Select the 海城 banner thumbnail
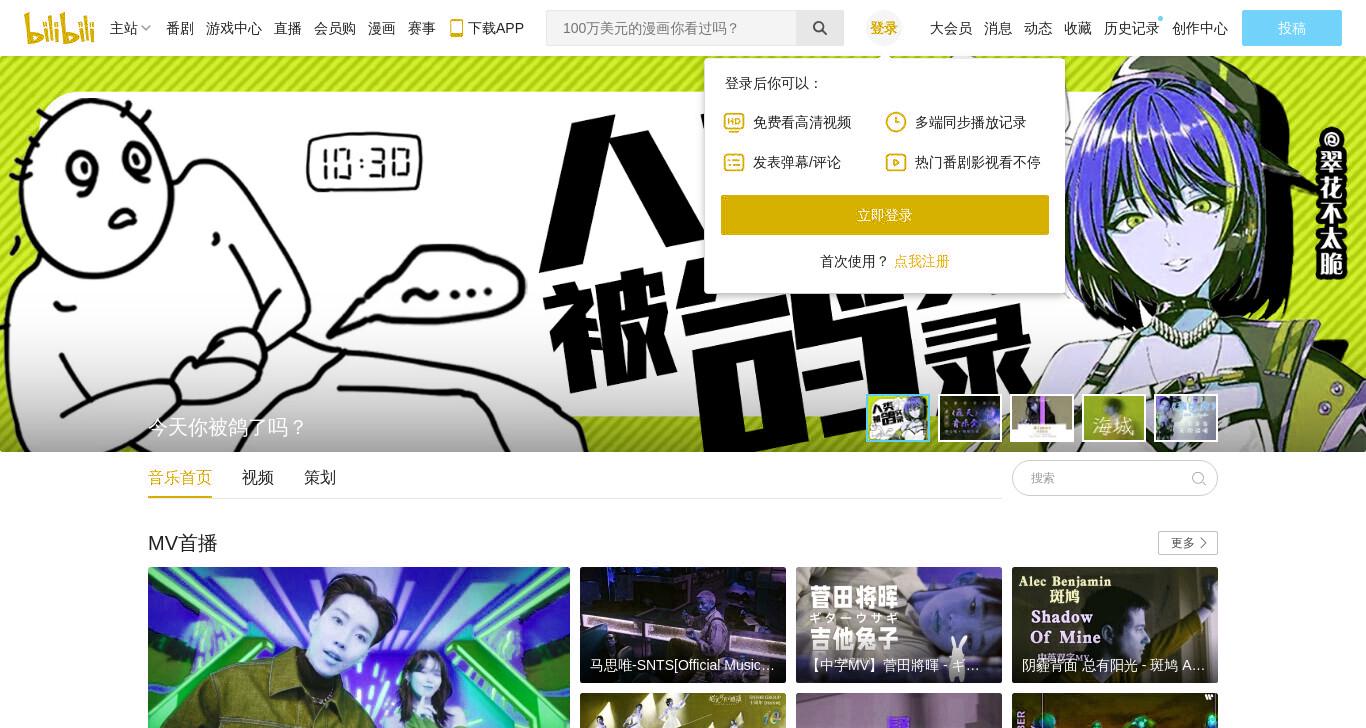1366x728 pixels. [x=1114, y=418]
